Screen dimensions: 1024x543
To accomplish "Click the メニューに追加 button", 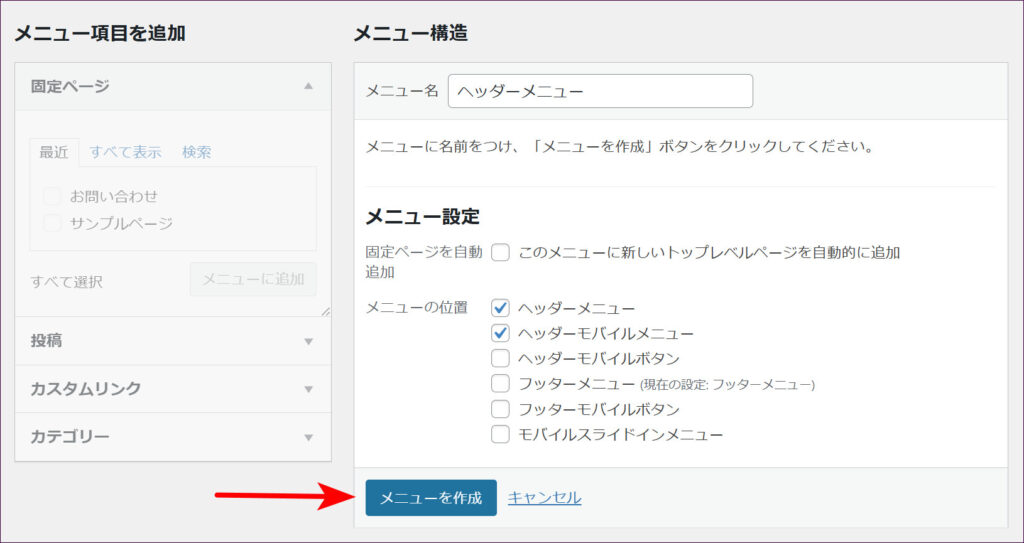I will pyautogui.click(x=253, y=279).
